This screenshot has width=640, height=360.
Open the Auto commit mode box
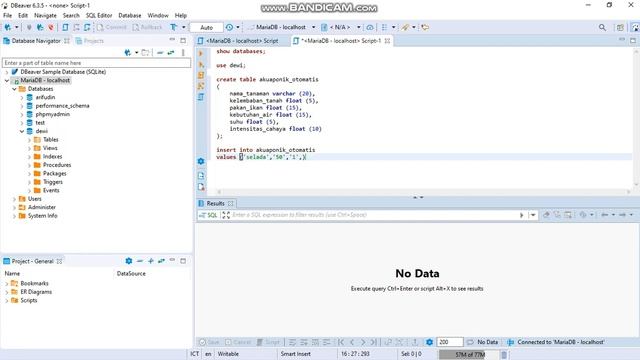coord(207,27)
